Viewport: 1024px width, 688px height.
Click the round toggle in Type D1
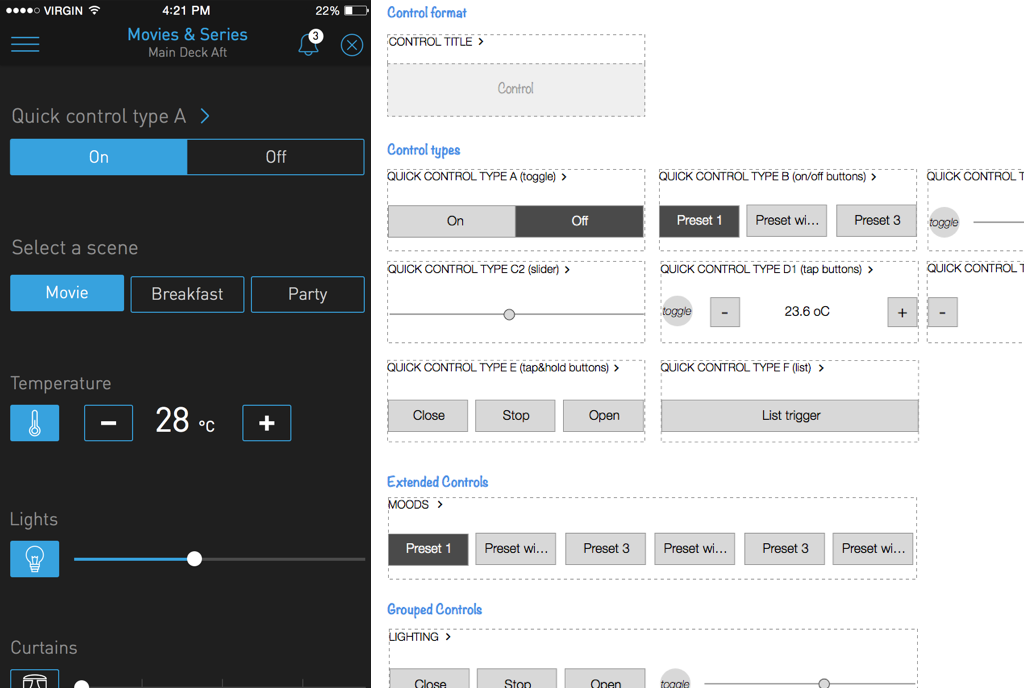coord(677,311)
